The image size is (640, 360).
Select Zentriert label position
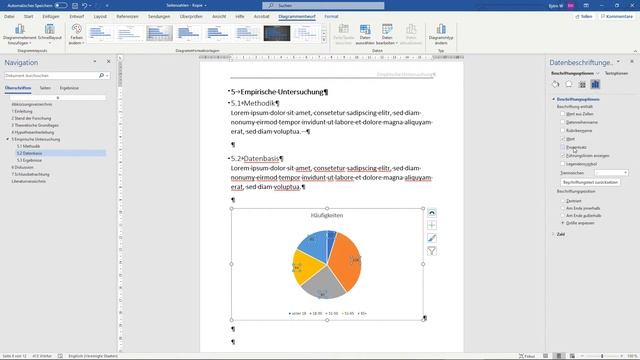[x=563, y=201]
